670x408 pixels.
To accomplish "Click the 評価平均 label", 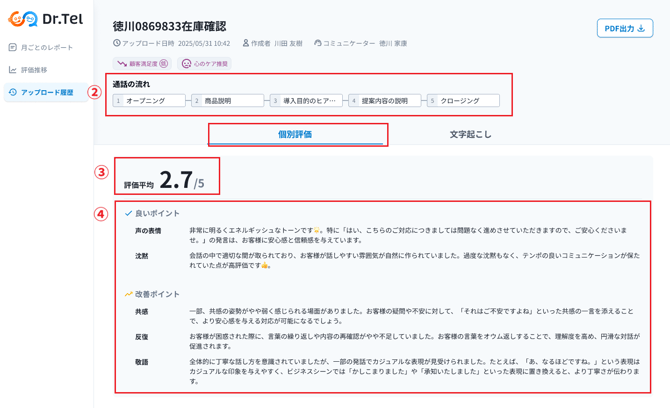I will pyautogui.click(x=138, y=185).
